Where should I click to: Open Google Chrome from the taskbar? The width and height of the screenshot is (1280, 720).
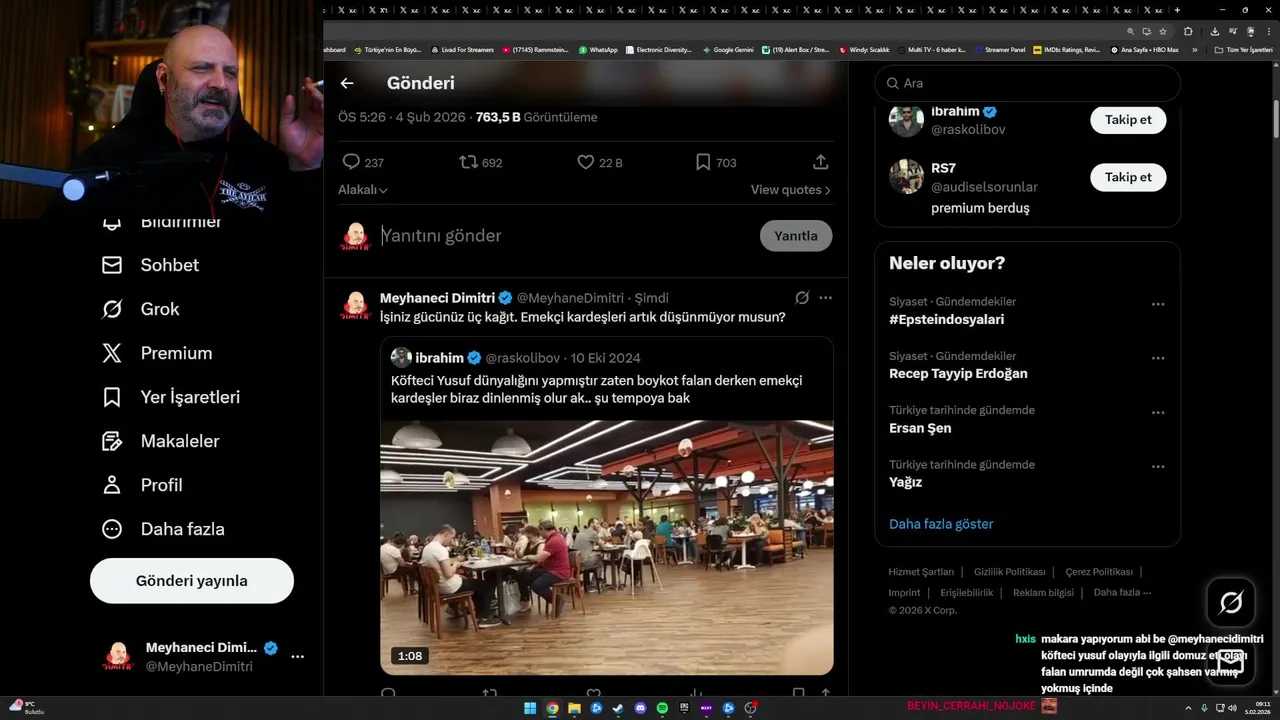pos(552,708)
